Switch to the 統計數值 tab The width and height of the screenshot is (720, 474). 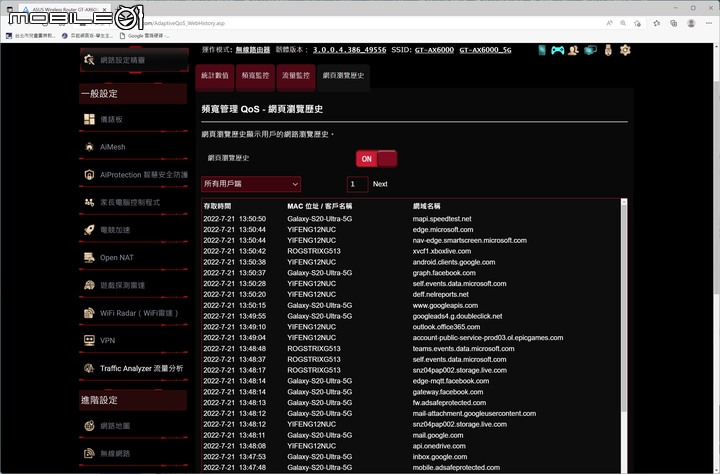coord(215,76)
